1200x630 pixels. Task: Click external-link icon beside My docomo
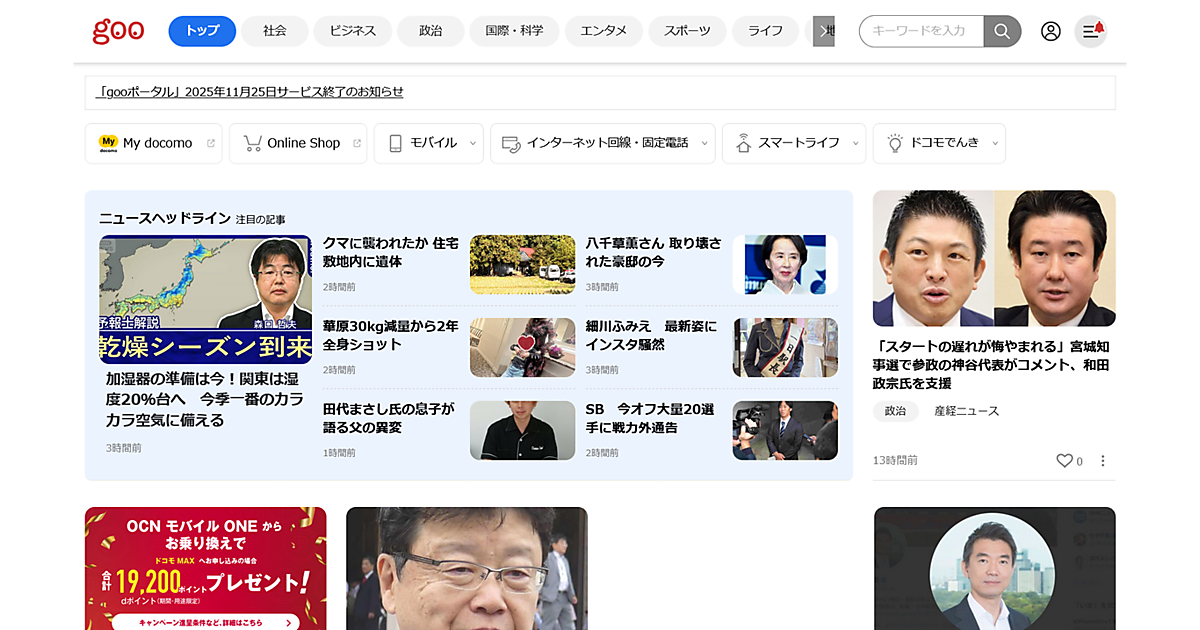point(211,143)
